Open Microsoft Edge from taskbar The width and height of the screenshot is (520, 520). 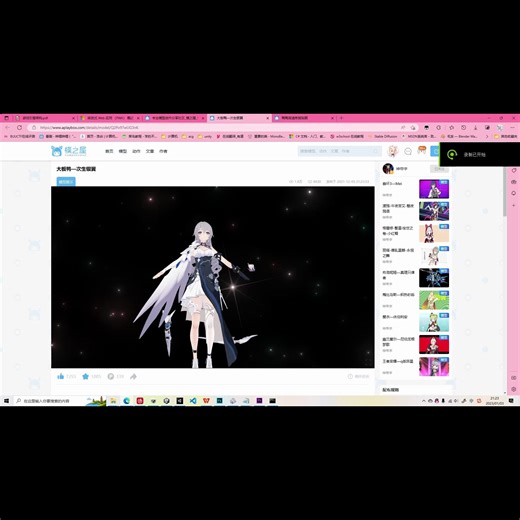tap(126, 401)
